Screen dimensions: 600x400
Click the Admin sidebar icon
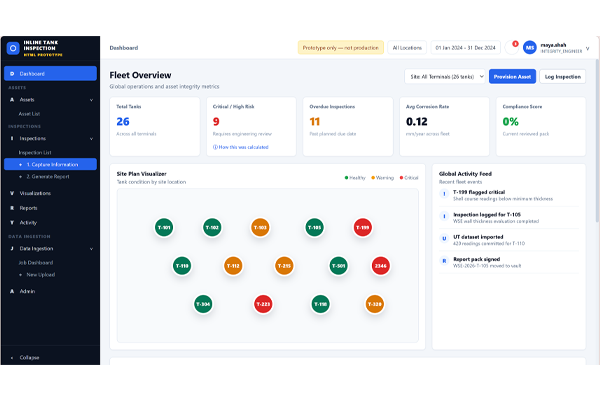coord(12,291)
